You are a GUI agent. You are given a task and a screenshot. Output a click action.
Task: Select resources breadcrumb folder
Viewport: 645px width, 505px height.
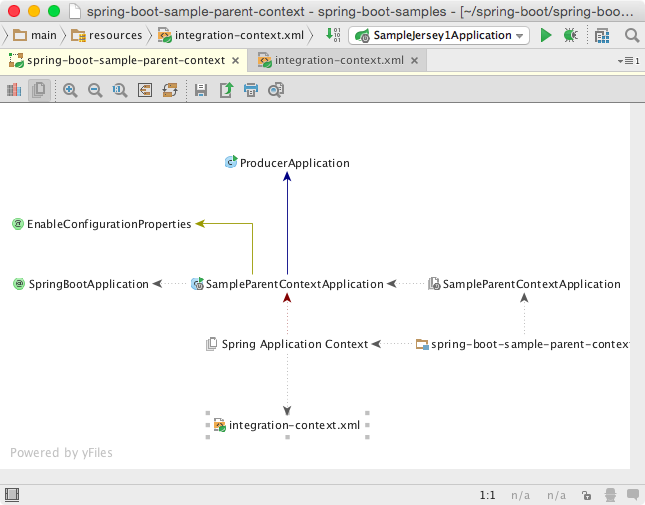[x=107, y=35]
